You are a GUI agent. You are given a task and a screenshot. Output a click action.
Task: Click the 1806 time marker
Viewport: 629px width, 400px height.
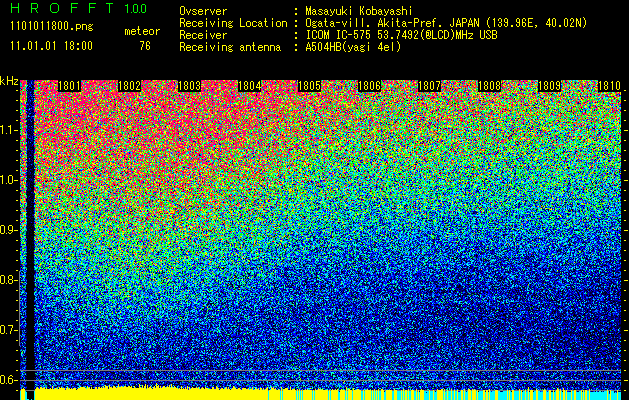(x=369, y=86)
